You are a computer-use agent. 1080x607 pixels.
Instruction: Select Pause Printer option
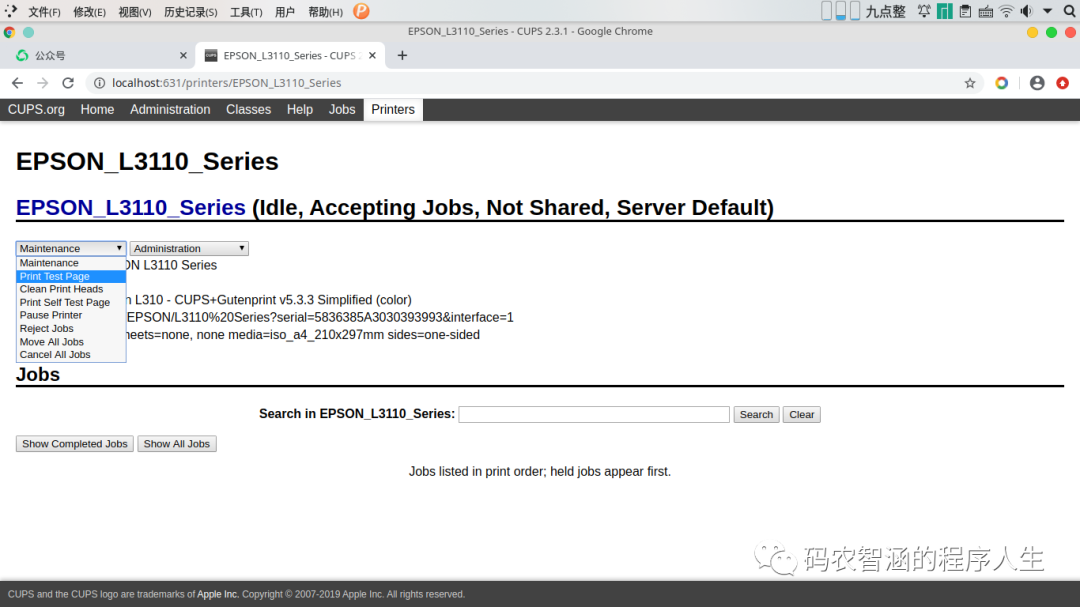tap(71, 316)
